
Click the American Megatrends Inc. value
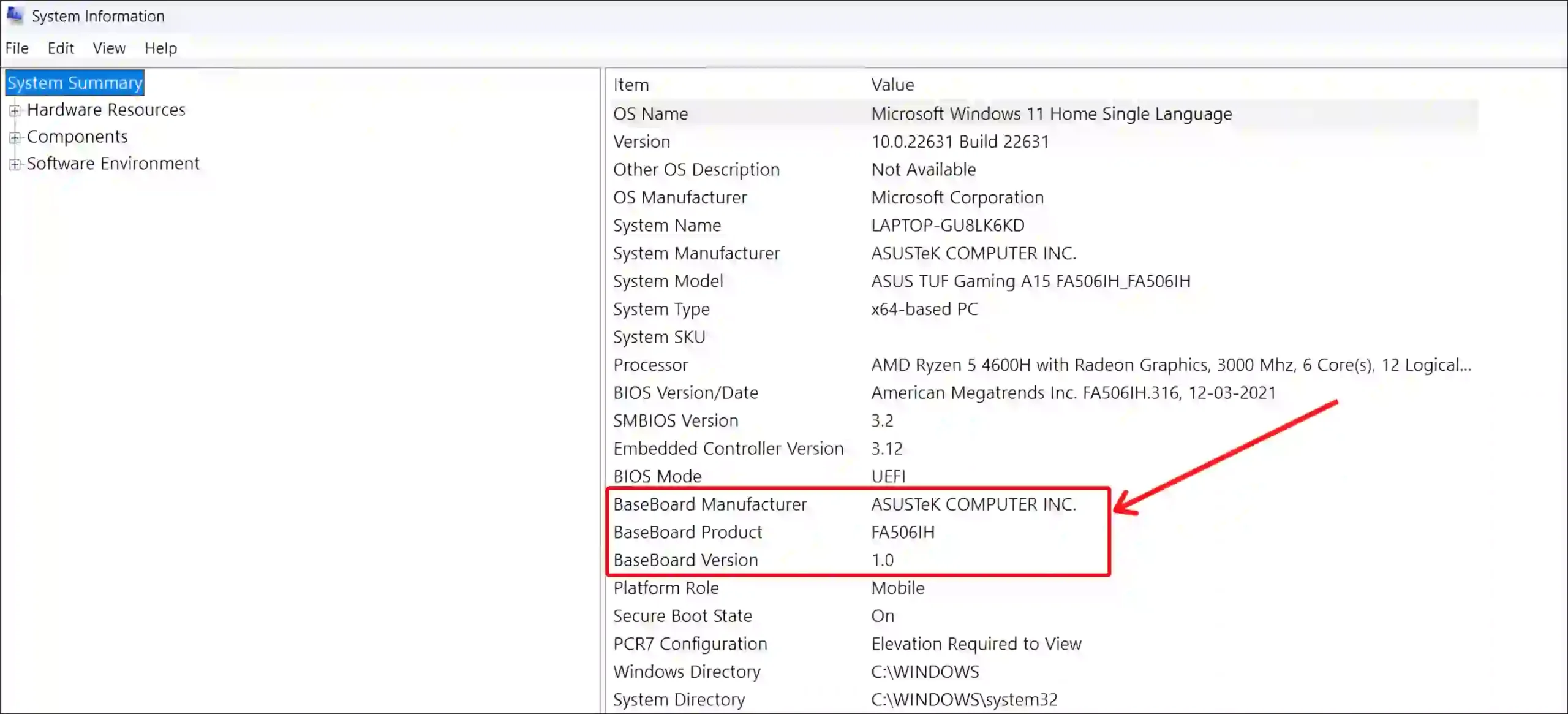click(1073, 393)
